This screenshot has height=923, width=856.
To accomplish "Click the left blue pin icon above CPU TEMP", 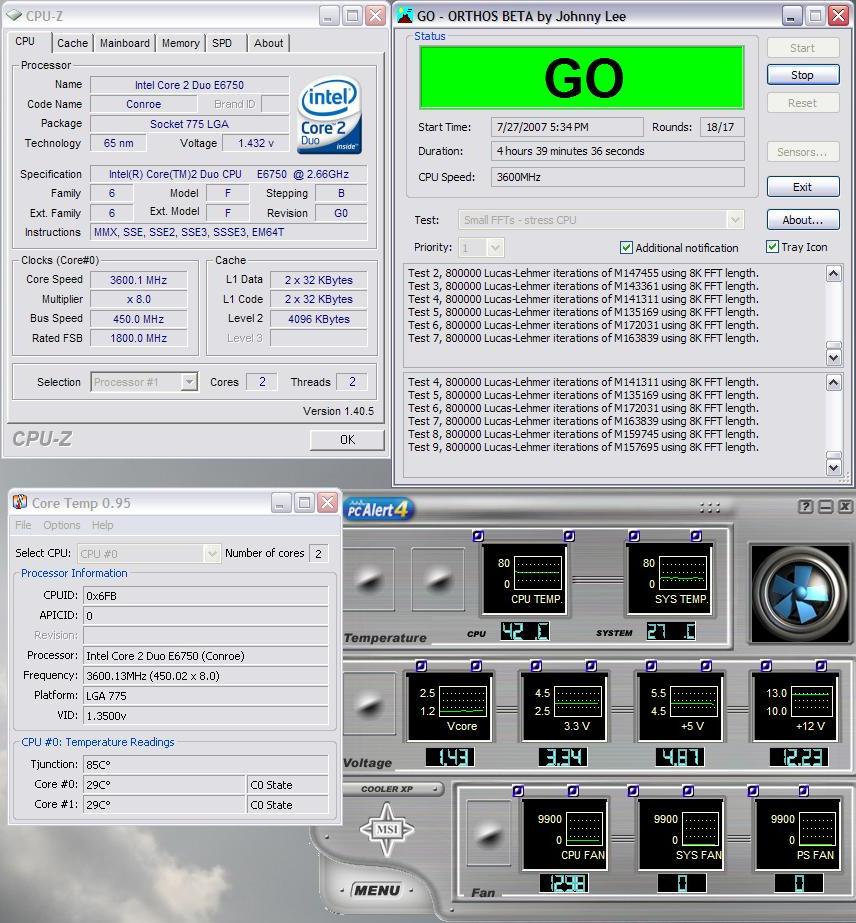I will [478, 536].
